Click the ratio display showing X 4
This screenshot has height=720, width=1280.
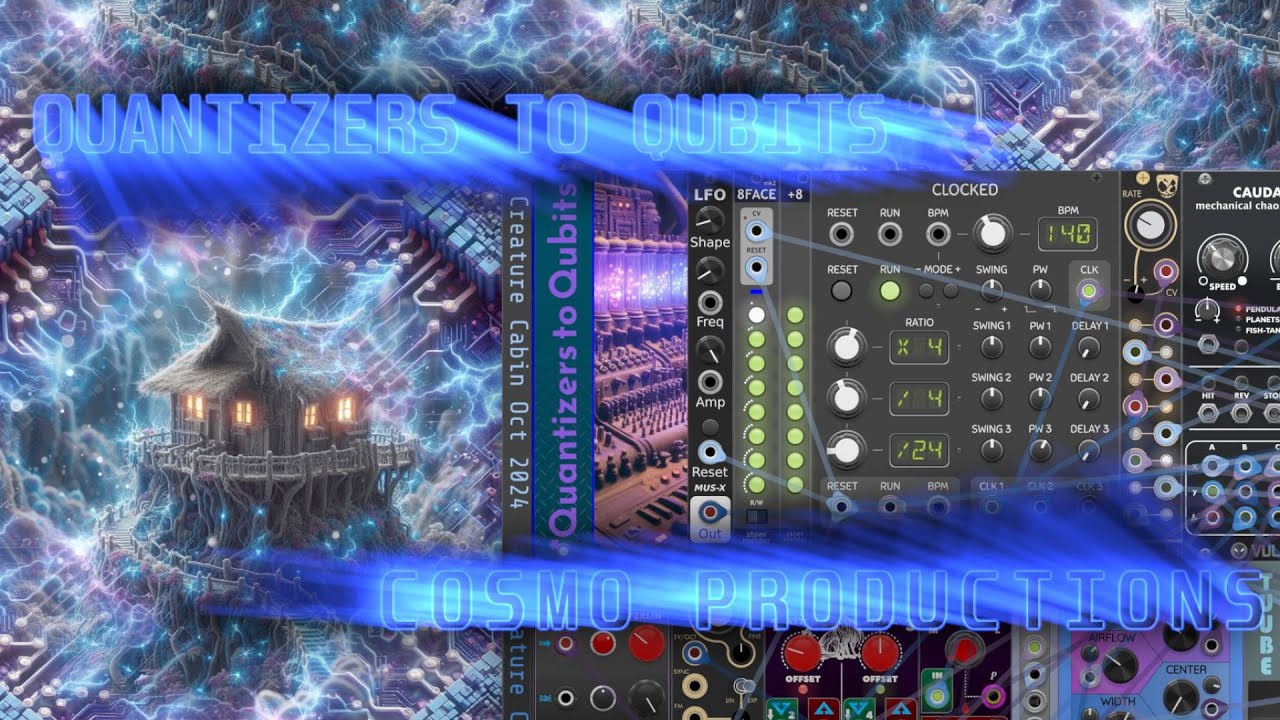919,347
